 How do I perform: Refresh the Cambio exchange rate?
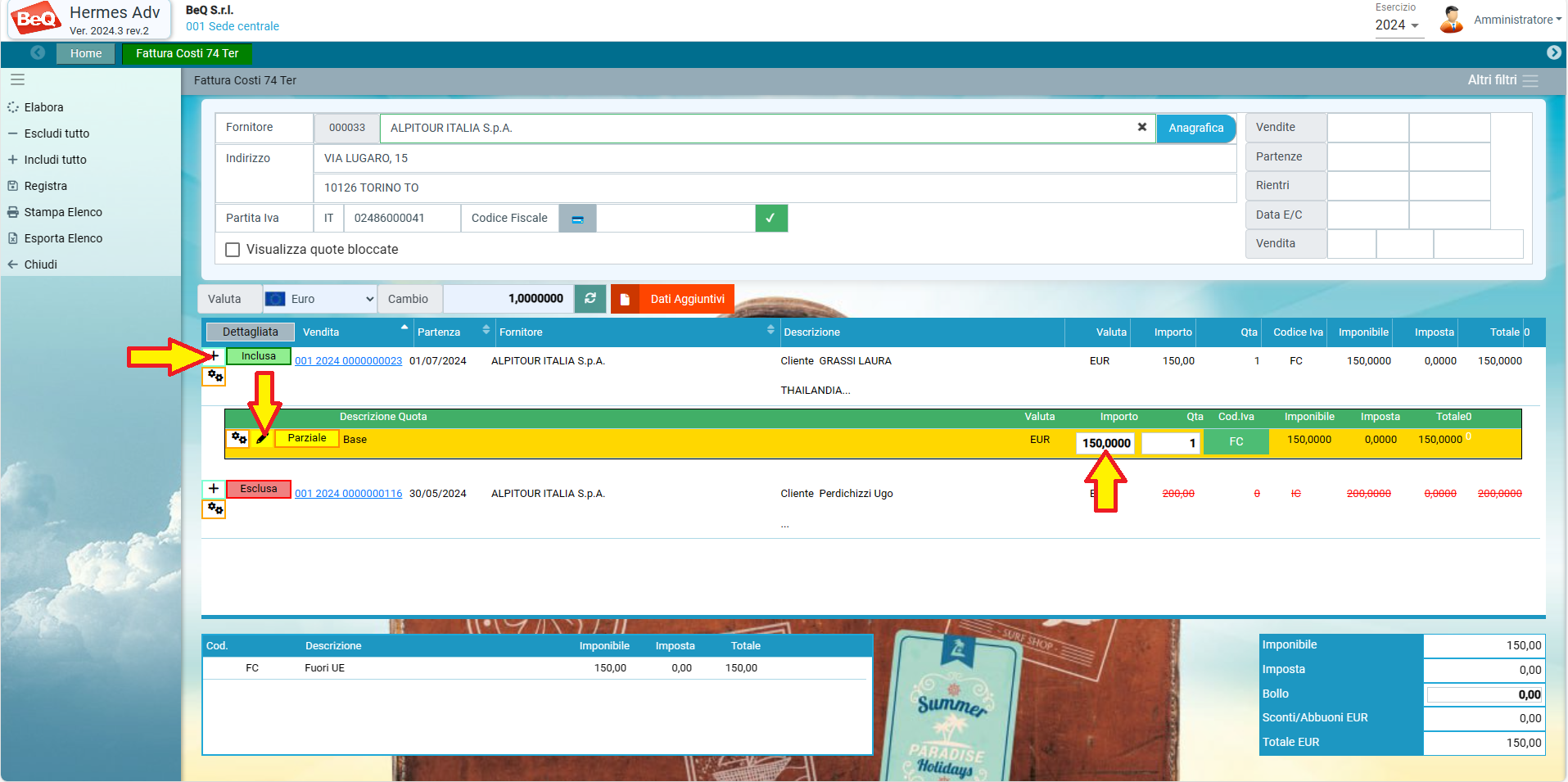coord(590,299)
